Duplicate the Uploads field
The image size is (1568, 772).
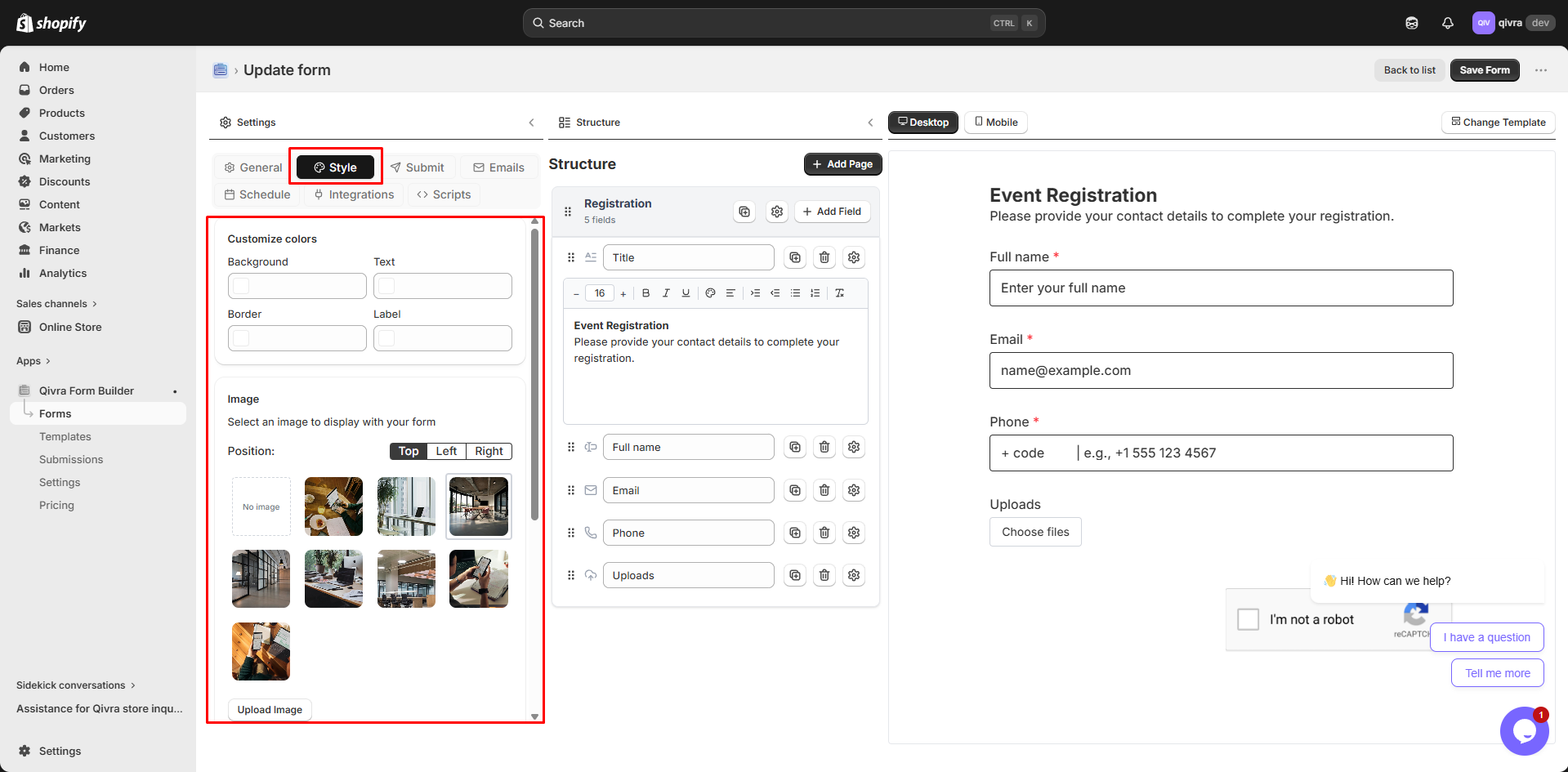(795, 575)
